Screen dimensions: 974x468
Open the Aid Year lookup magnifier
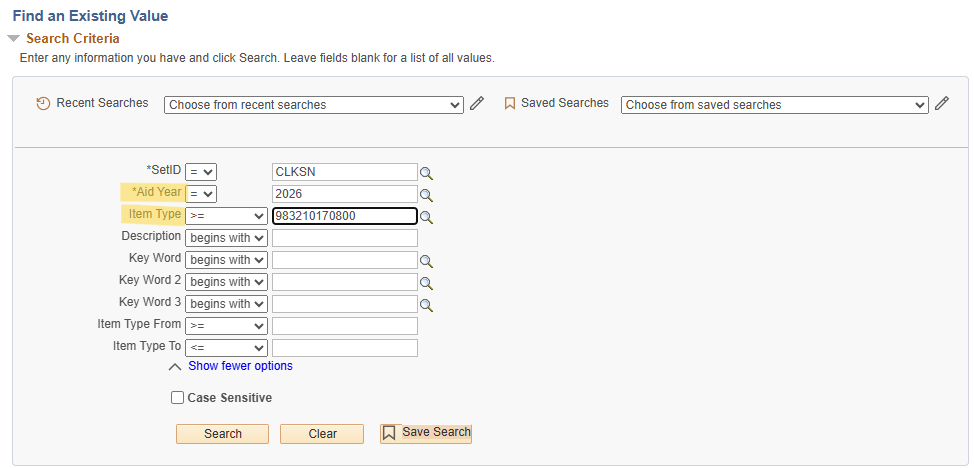click(426, 194)
